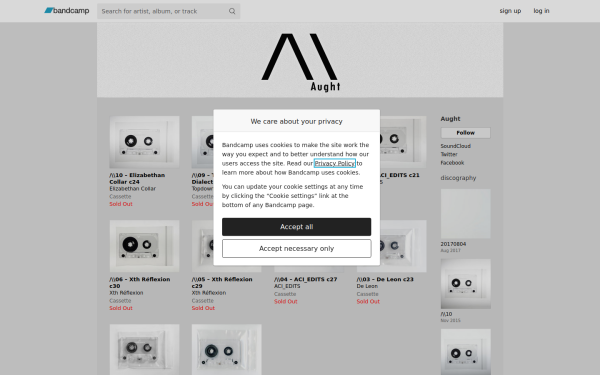Open the ACI_EDITS c21 cassette image
Viewport: 600px width, 375px height.
[x=403, y=142]
